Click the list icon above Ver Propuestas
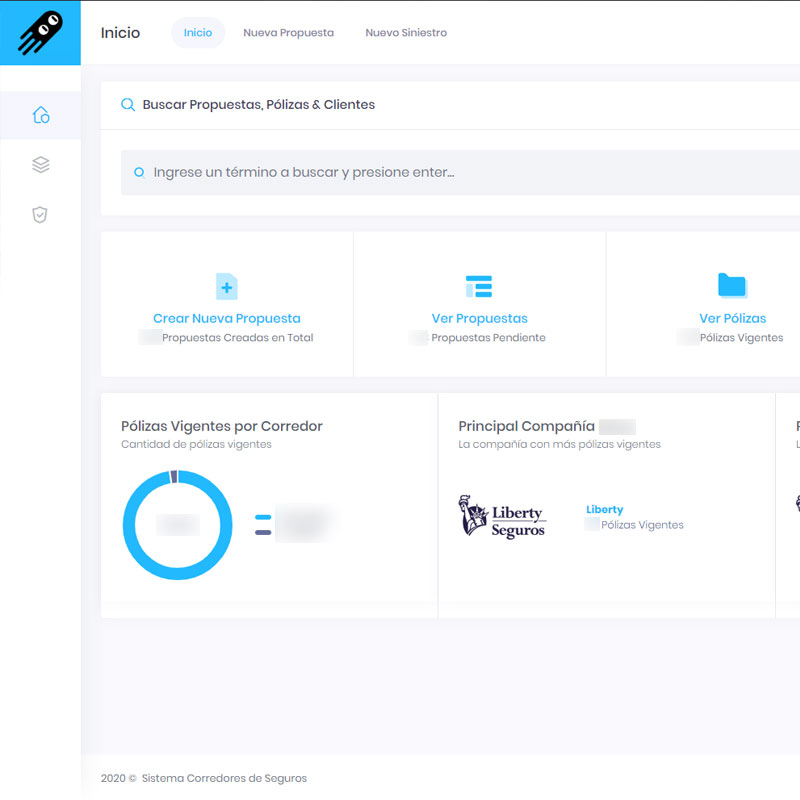This screenshot has height=800, width=800. 479,287
